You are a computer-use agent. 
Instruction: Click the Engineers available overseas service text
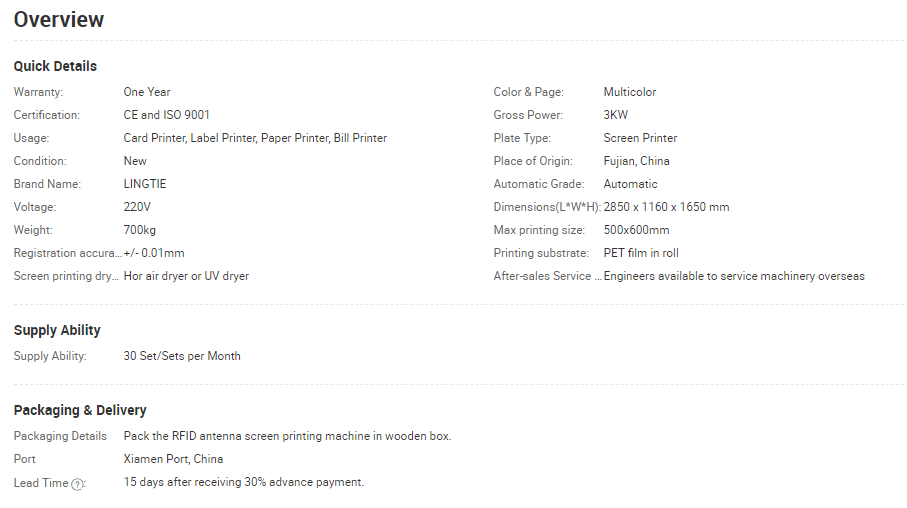(x=734, y=276)
